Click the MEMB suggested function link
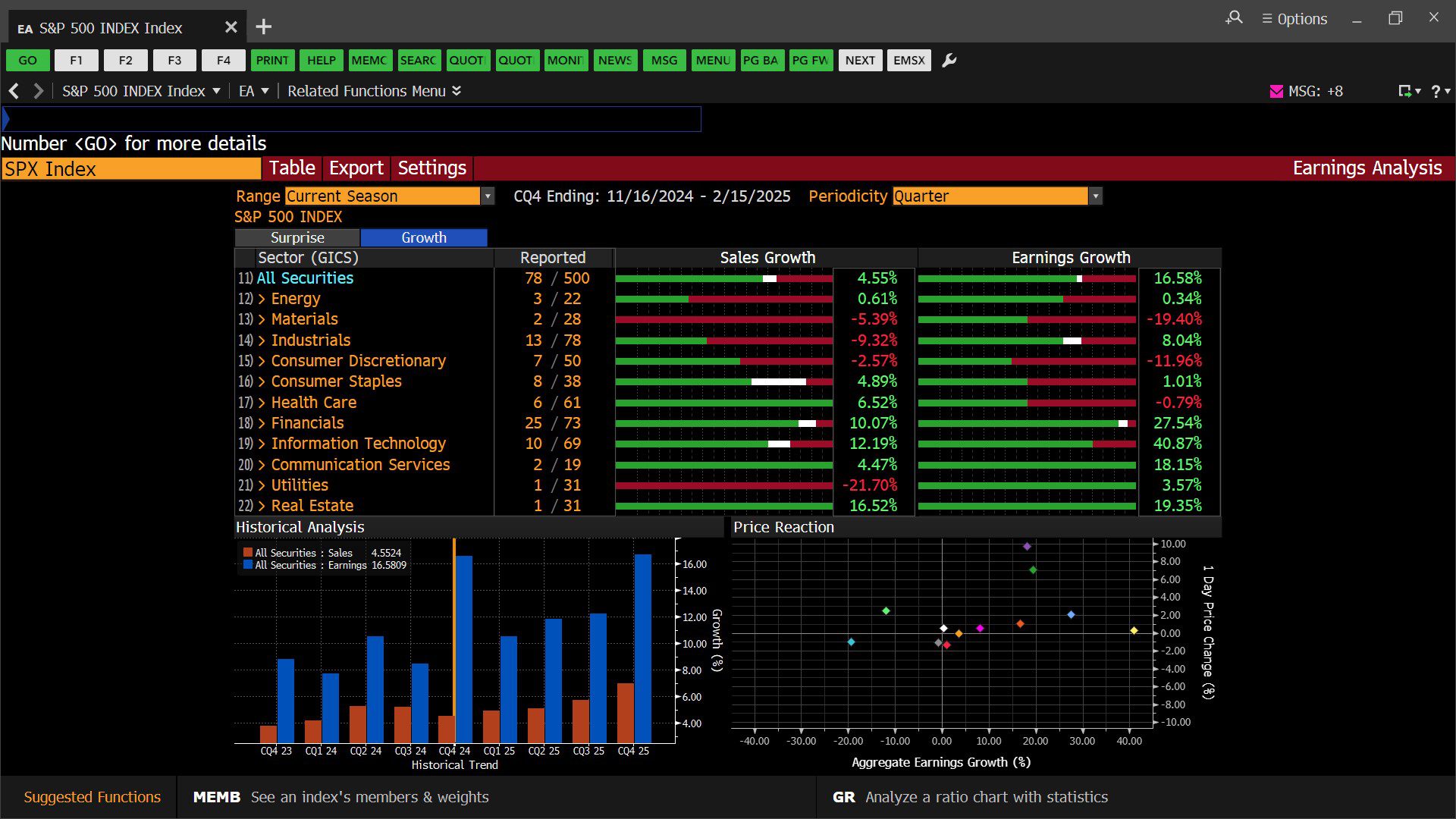 pyautogui.click(x=217, y=797)
